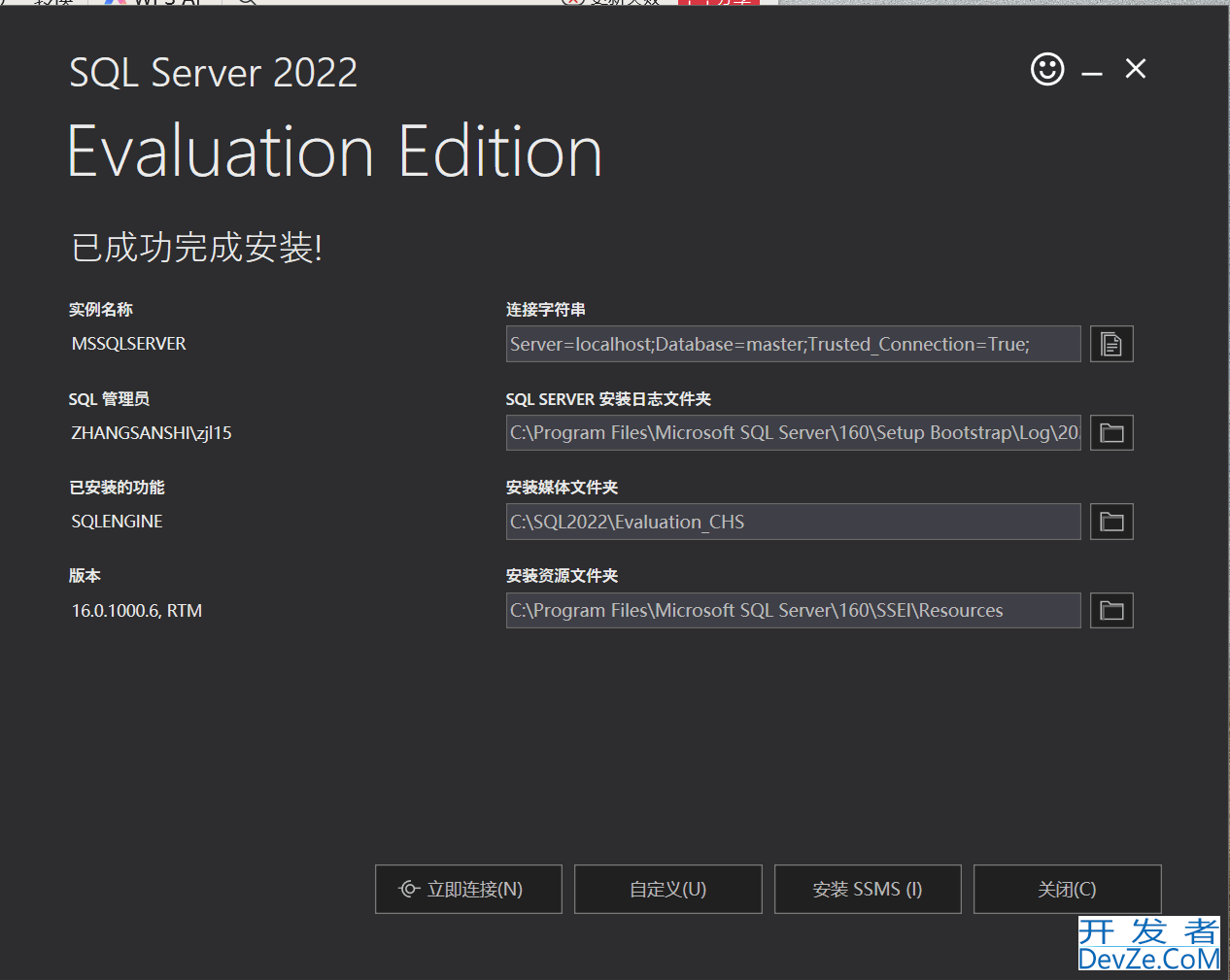Viewport: 1230px width, 980px height.
Task: Select the connection string text field
Action: point(793,344)
